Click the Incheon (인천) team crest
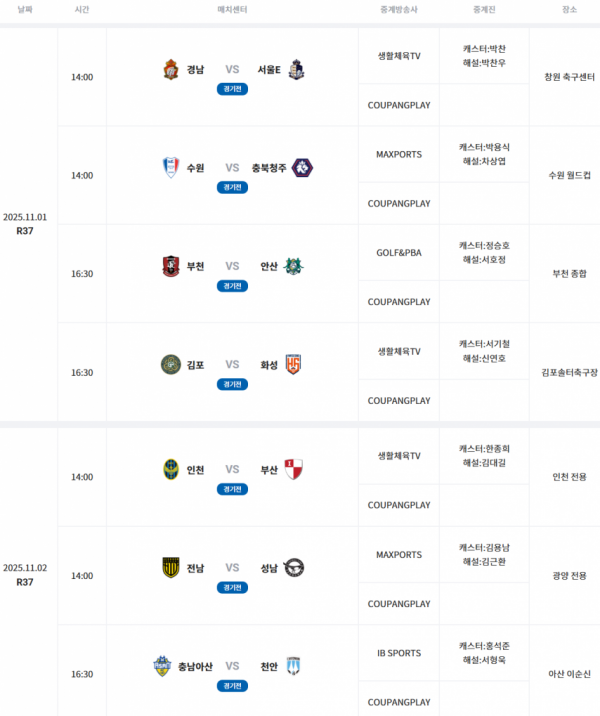The width and height of the screenshot is (600, 716). [x=171, y=469]
